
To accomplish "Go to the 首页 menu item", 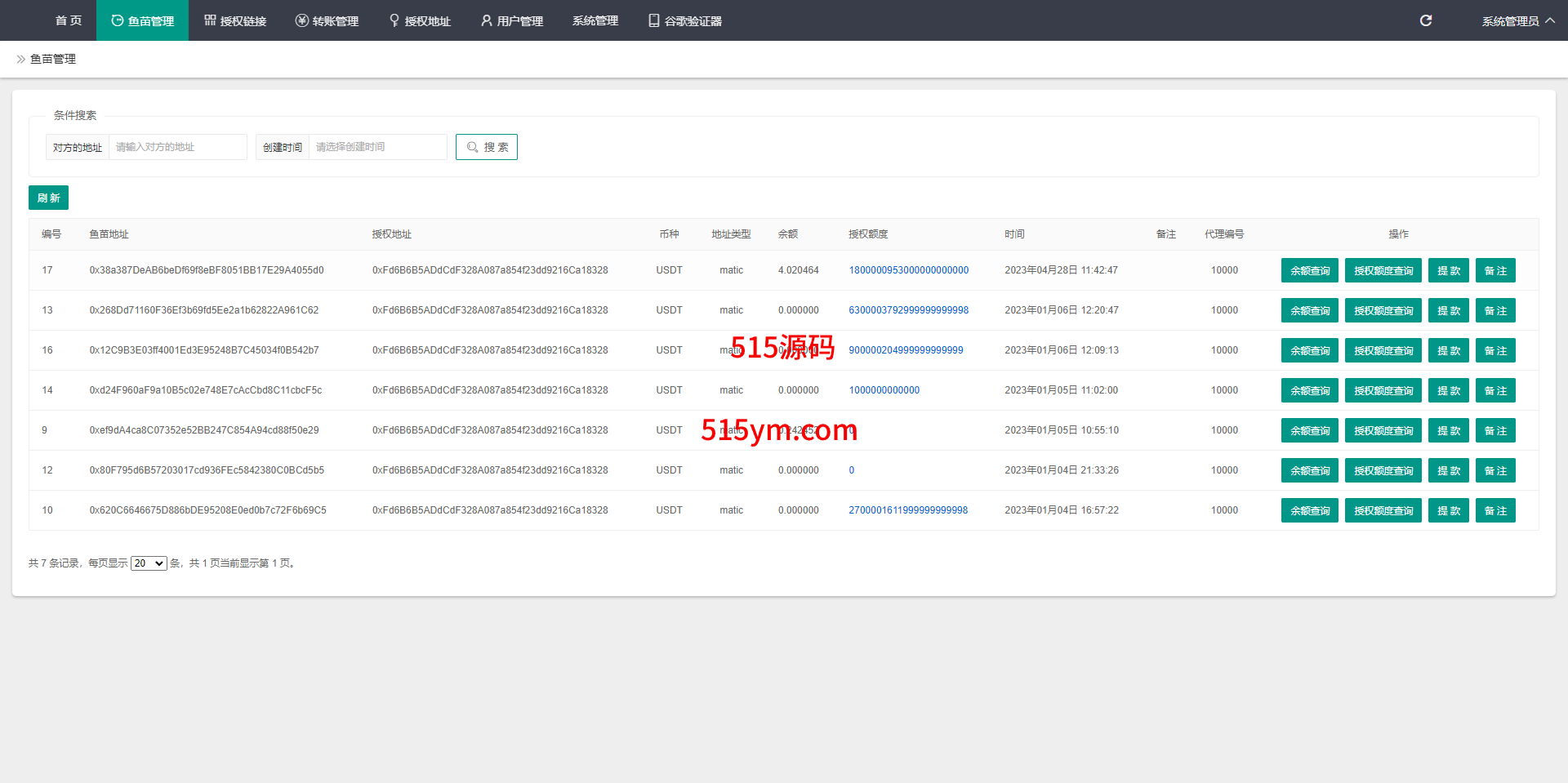I will [x=69, y=20].
